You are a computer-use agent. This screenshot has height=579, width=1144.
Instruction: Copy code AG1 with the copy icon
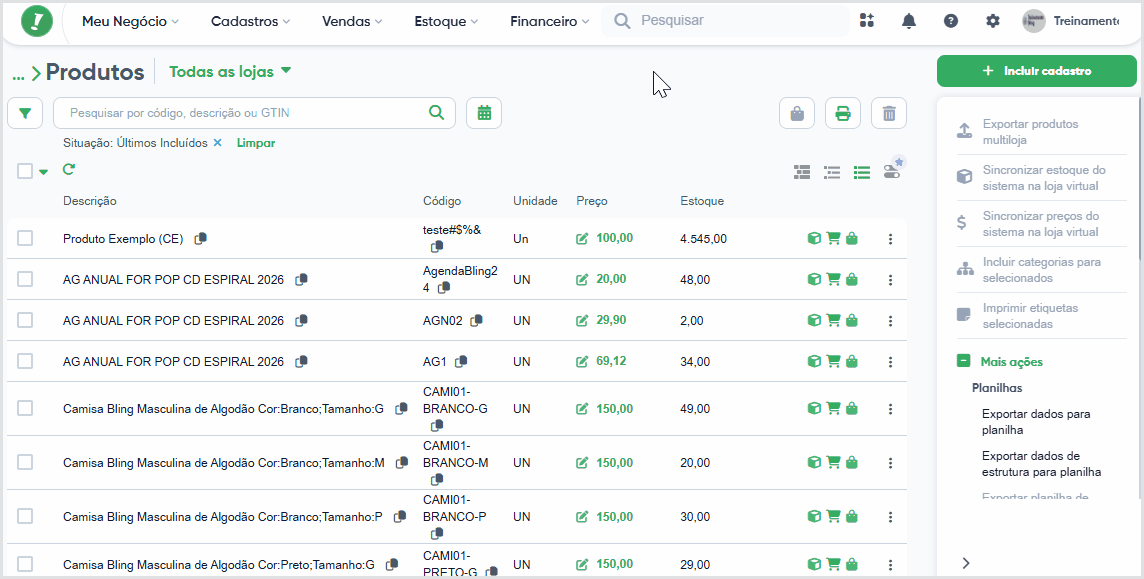click(460, 361)
